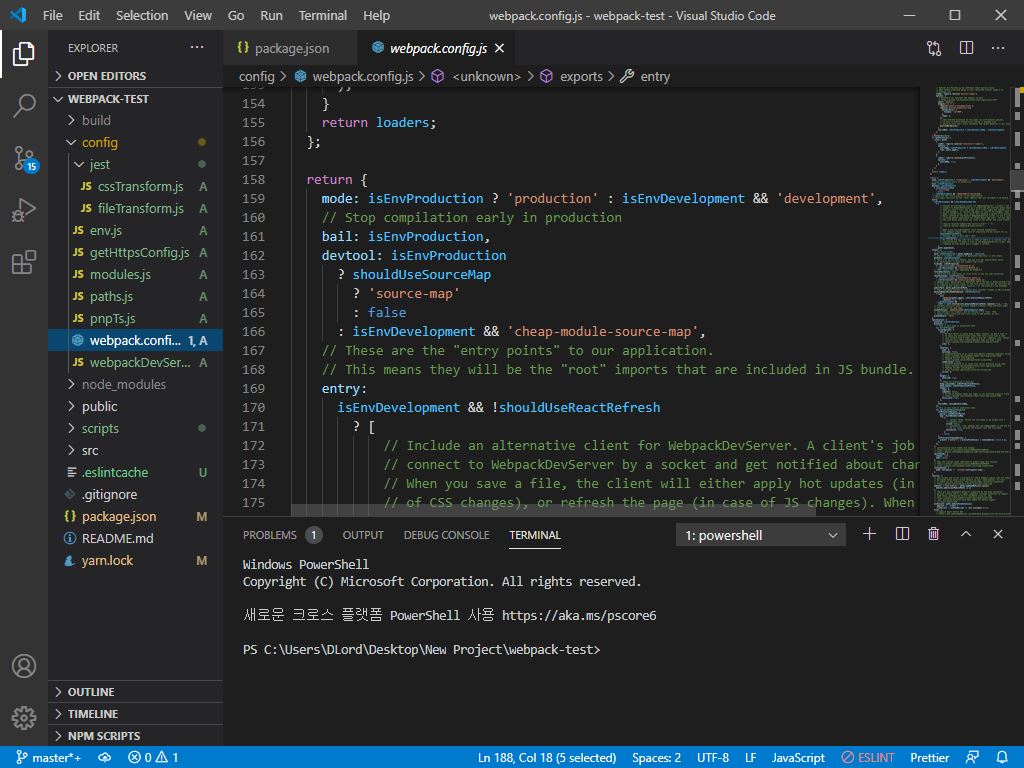Expand the Timeline section
1024x768 pixels.
135,714
